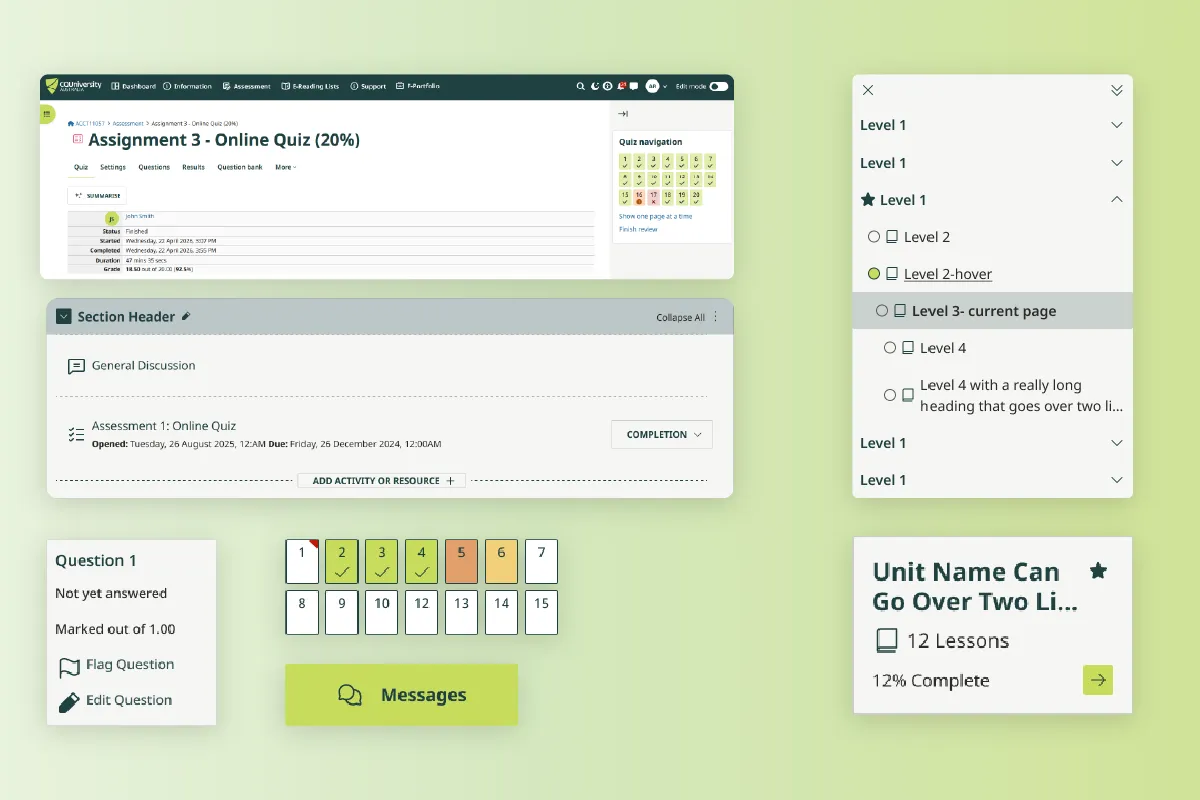
Task: Click the green arrow on the unit card
Action: [1098, 680]
